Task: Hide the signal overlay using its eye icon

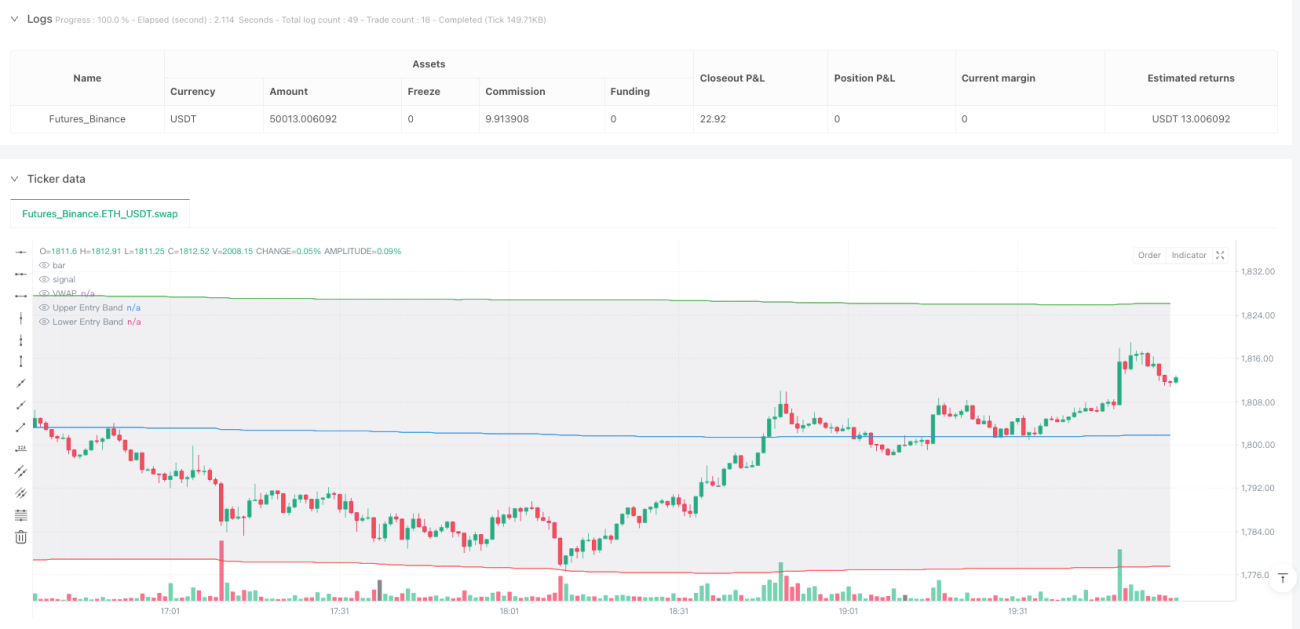Action: (44, 279)
